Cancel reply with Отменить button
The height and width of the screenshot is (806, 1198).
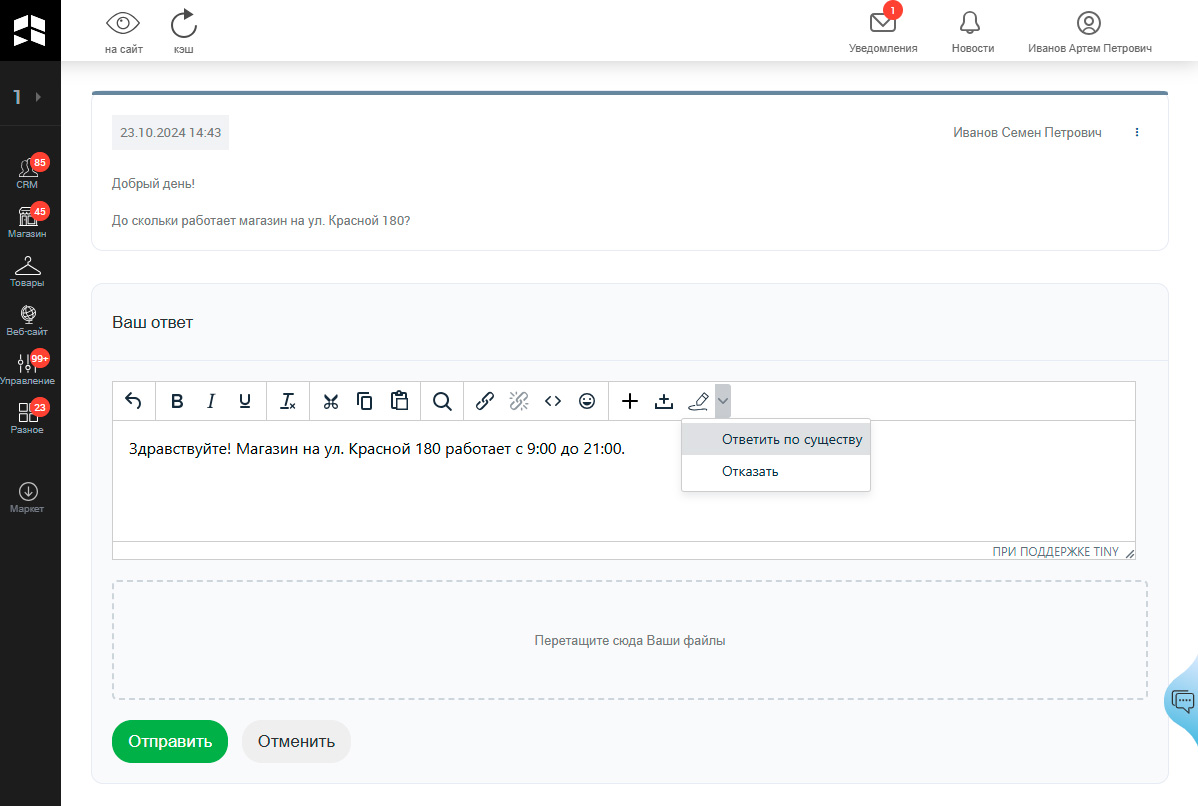(296, 741)
